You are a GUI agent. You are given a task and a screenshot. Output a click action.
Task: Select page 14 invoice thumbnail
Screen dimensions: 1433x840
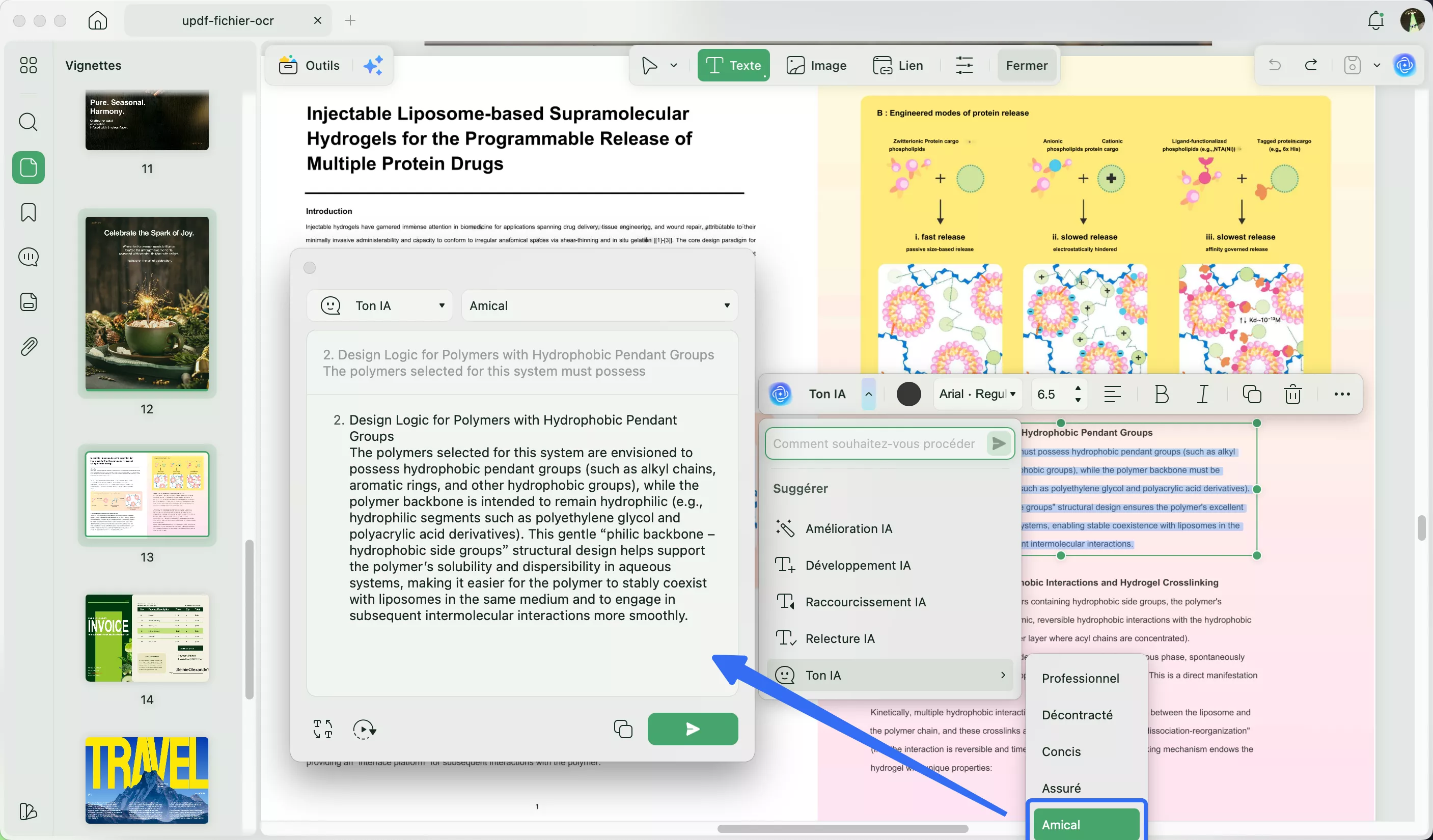tap(147, 638)
